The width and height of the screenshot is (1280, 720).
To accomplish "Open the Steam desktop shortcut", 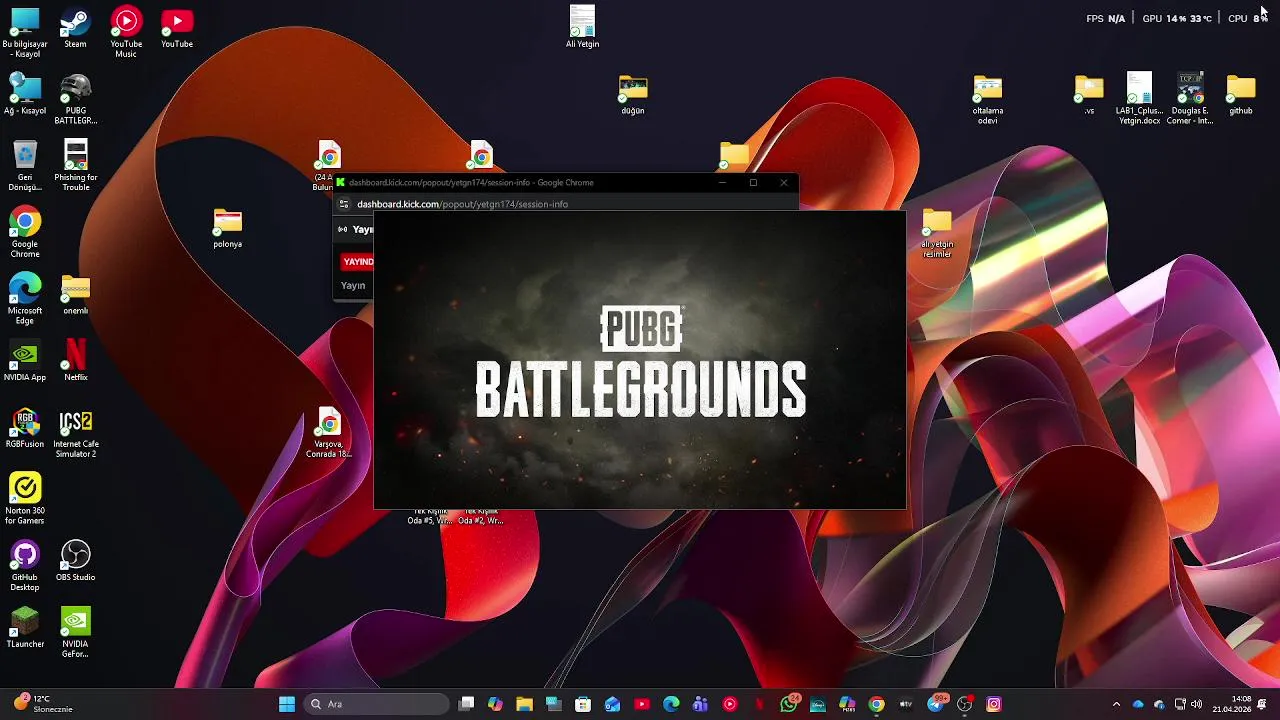I will [75, 28].
